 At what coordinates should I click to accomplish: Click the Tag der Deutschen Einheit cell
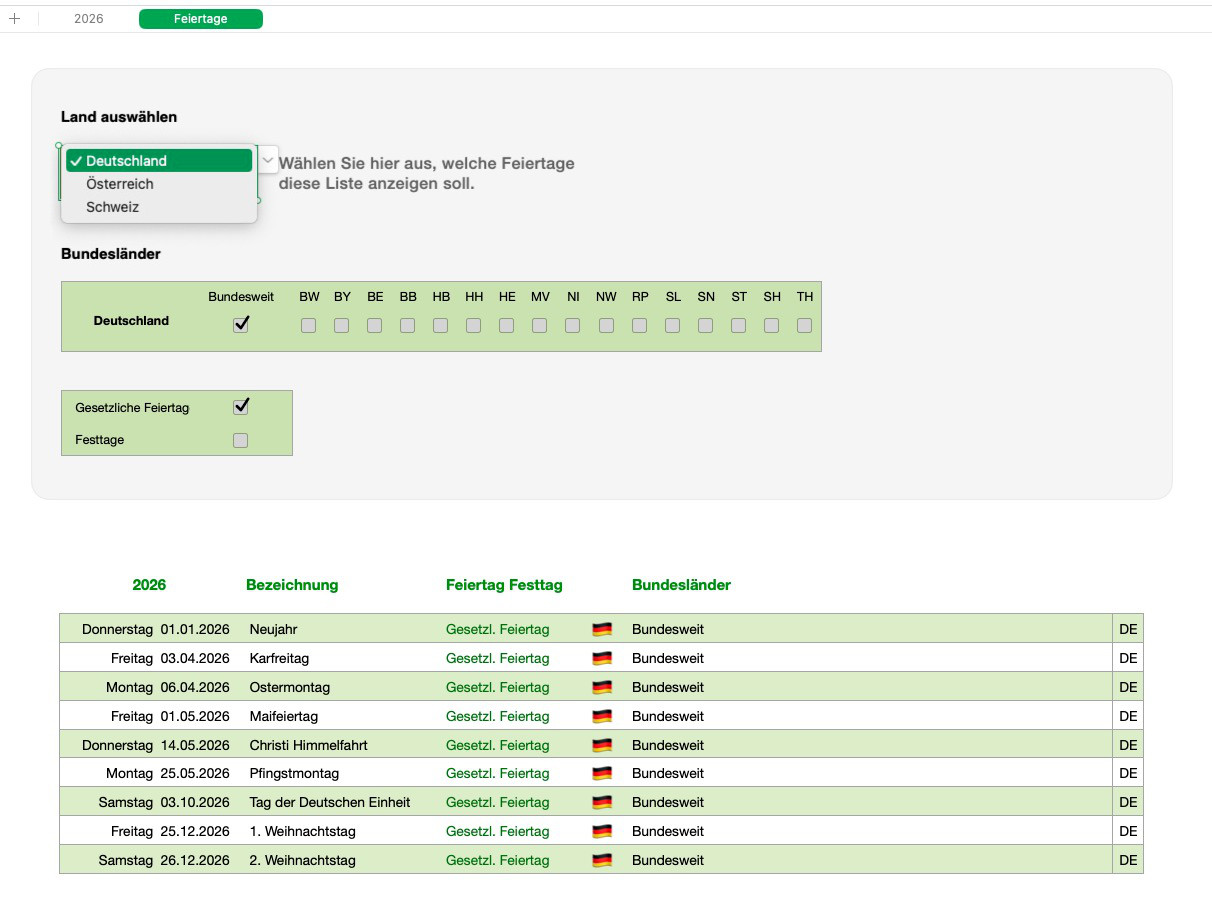click(330, 802)
